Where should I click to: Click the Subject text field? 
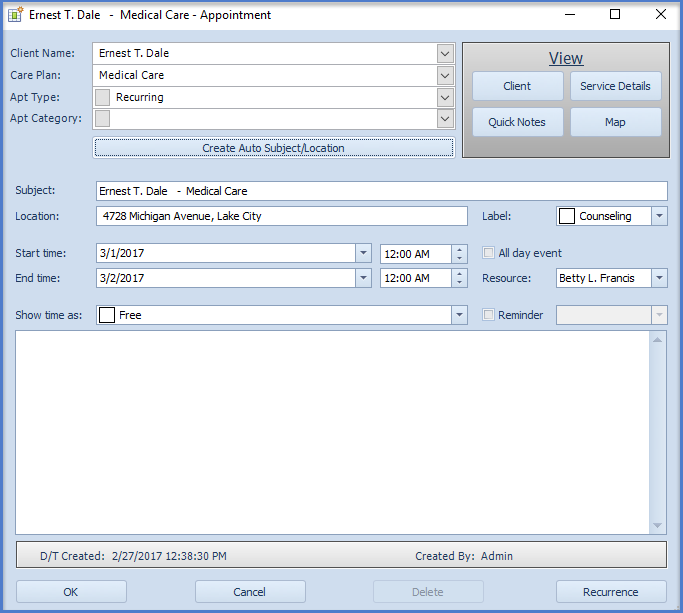click(x=381, y=191)
